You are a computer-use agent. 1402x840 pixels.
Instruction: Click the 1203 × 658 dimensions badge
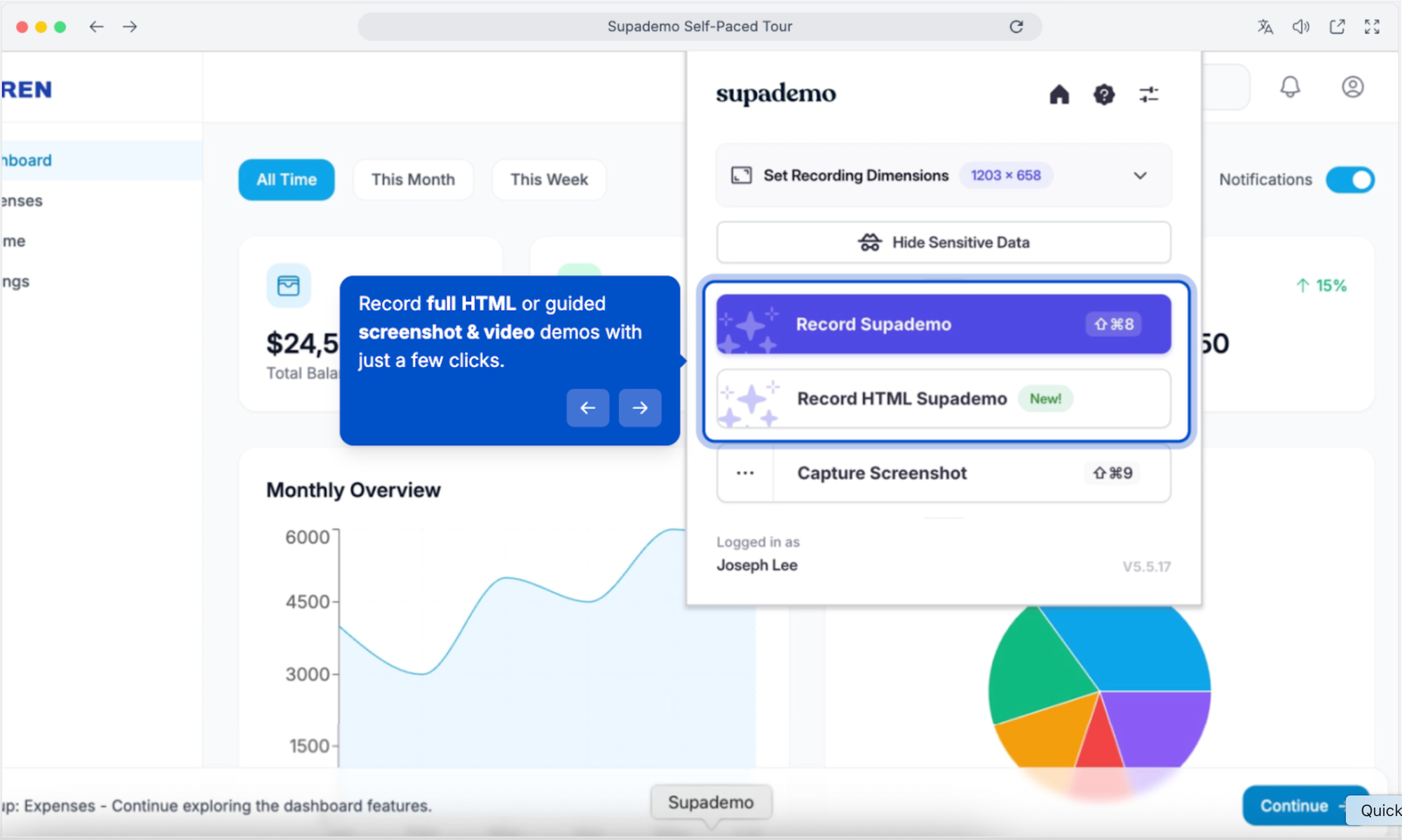(x=1005, y=175)
